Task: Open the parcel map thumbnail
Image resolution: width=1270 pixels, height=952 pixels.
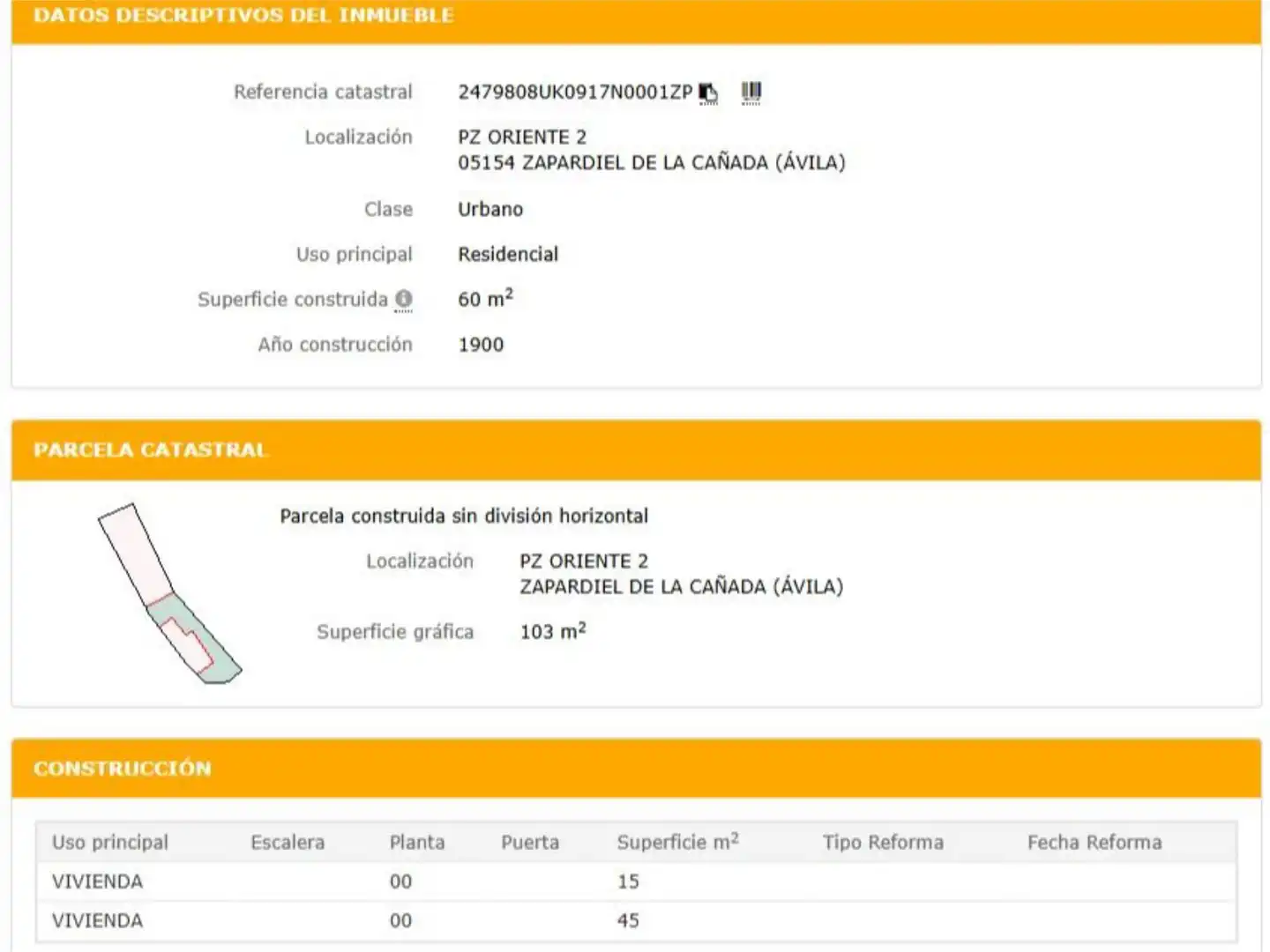Action: pos(169,593)
